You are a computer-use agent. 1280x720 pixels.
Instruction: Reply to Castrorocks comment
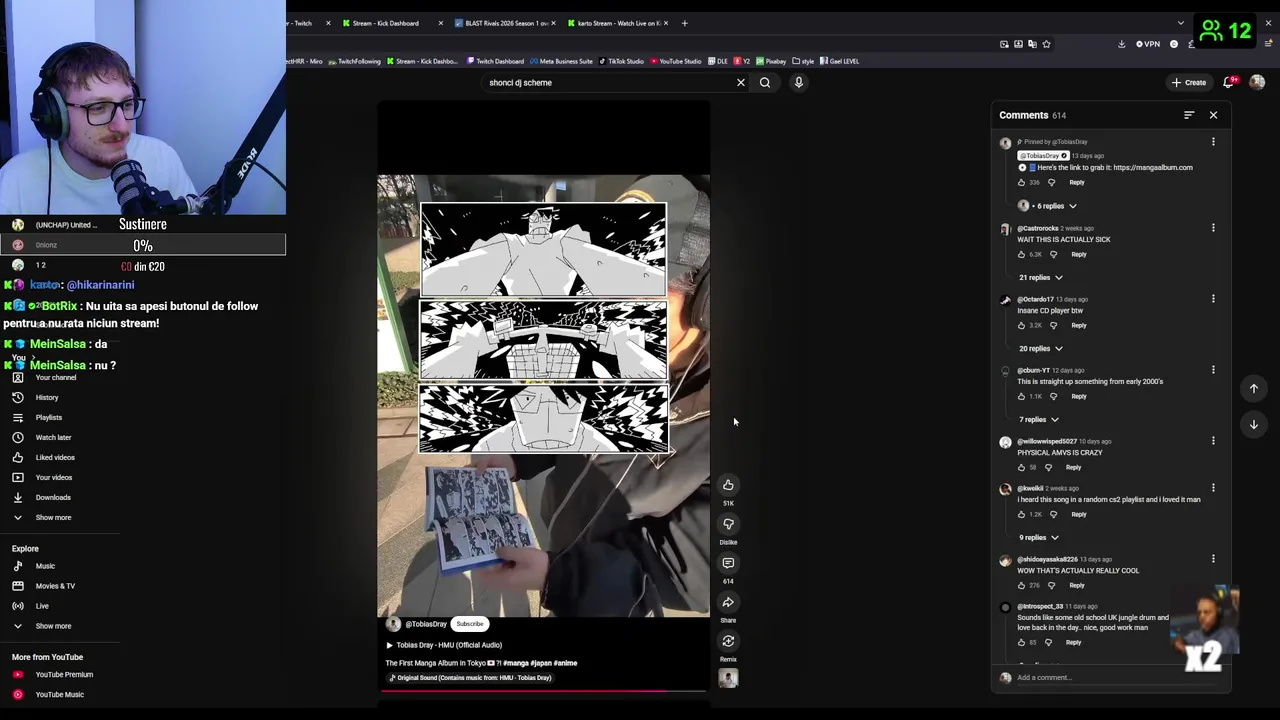[1078, 254]
